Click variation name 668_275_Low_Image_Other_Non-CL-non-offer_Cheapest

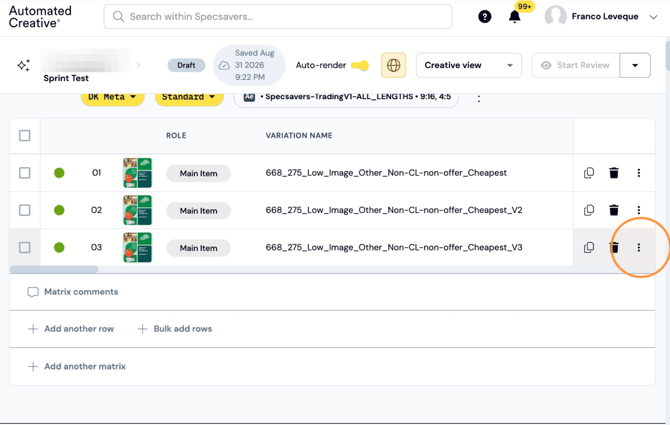coord(386,173)
